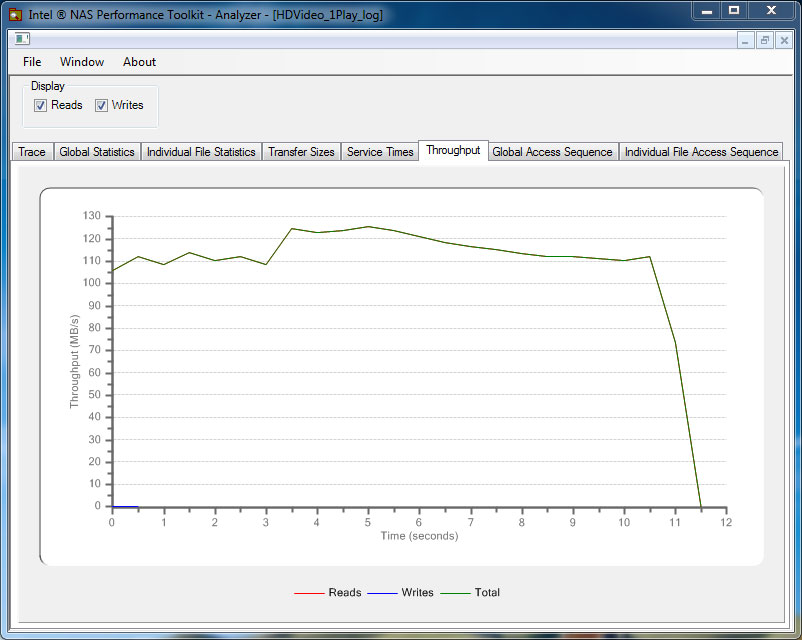Toggle the Writes checkbox
This screenshot has height=640, width=802.
(101, 105)
